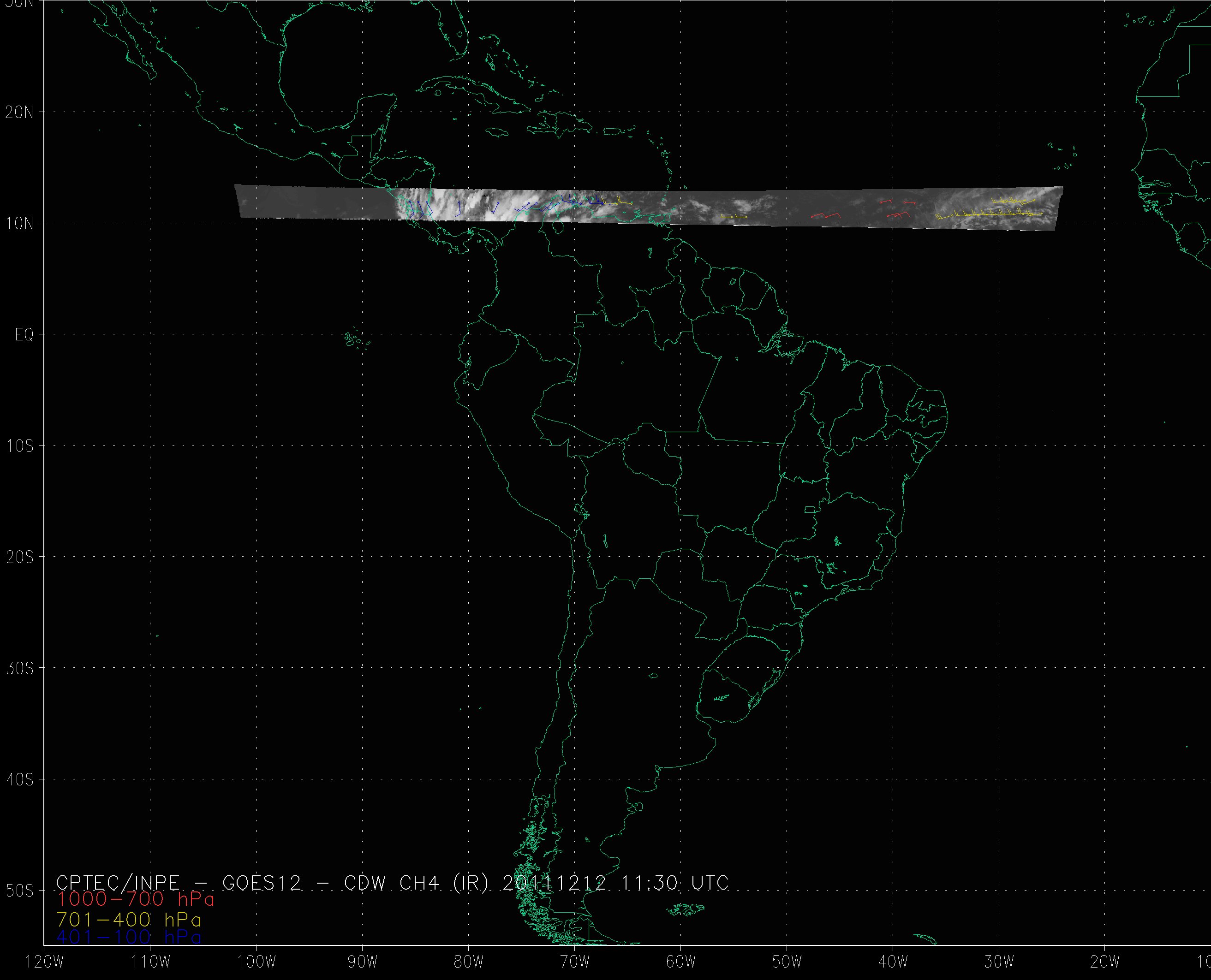Click the red 1000-700 hPa legend entry
The width and height of the screenshot is (1211, 980).
click(136, 899)
